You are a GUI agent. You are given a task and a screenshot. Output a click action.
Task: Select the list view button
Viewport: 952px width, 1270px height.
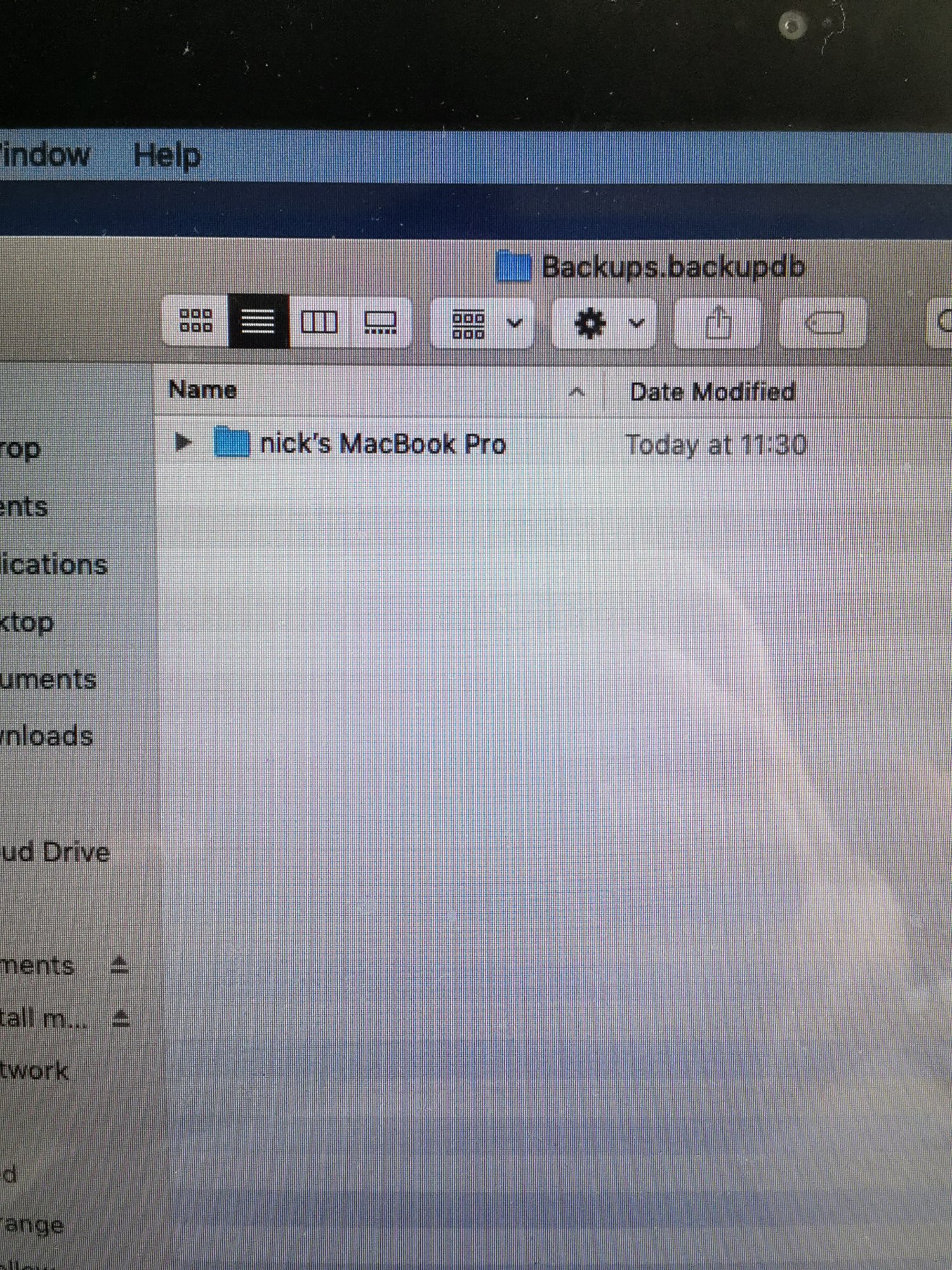coord(258,321)
